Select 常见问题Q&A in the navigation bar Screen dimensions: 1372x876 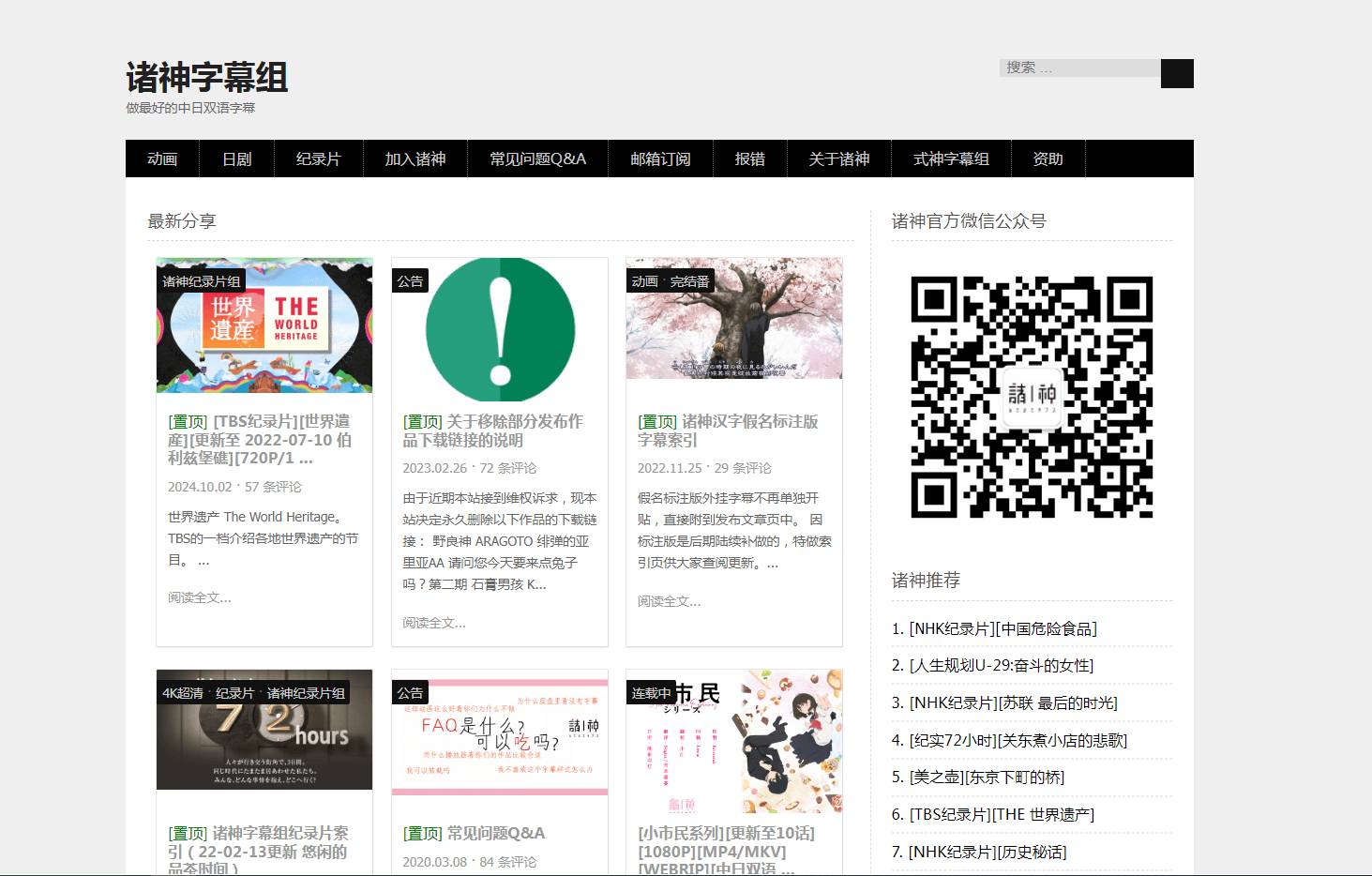click(x=537, y=159)
